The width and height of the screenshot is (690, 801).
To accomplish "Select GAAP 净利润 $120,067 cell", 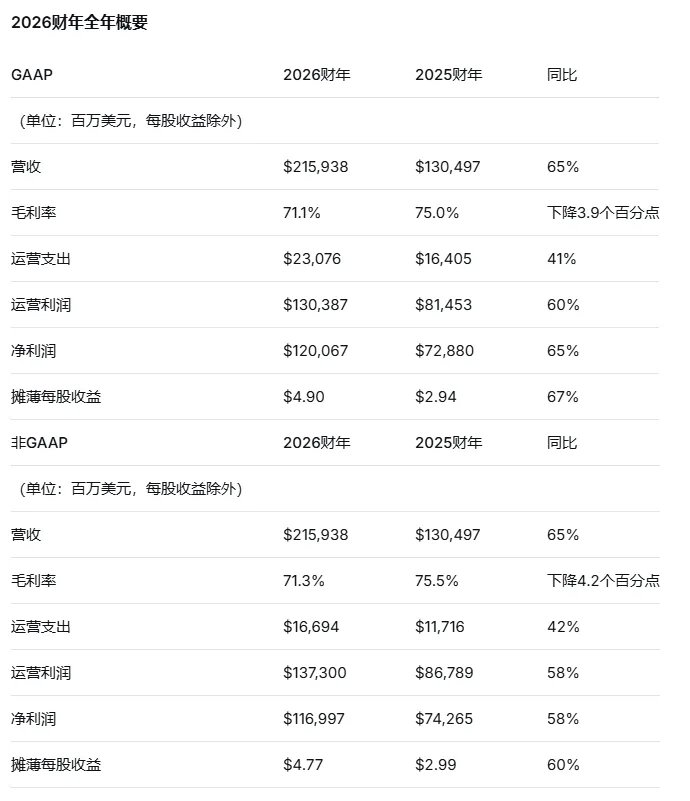I will click(x=315, y=350).
